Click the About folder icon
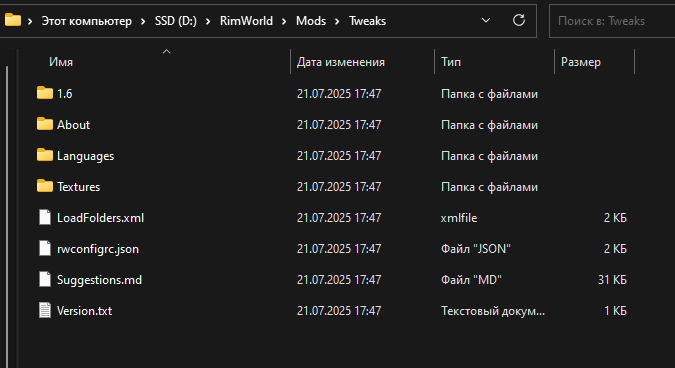Screen dimensions: 675x368 [x=45, y=124]
